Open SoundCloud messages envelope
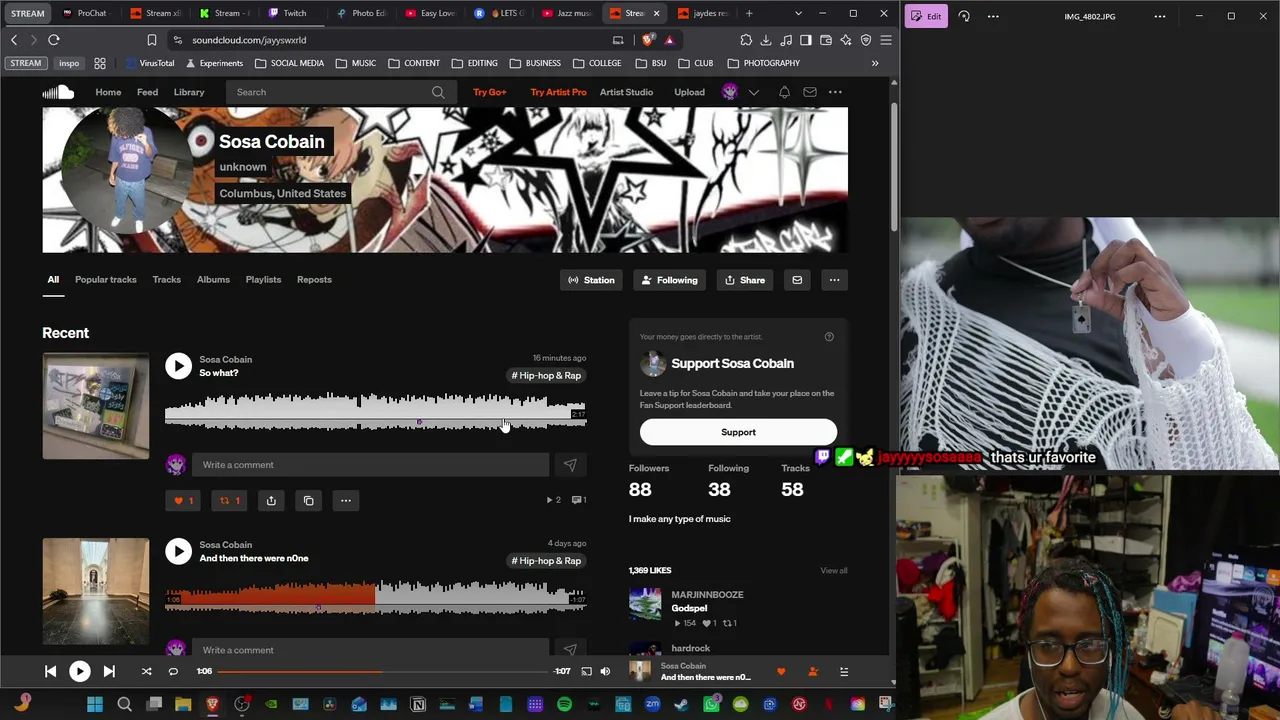Viewport: 1280px width, 720px height. (x=810, y=92)
